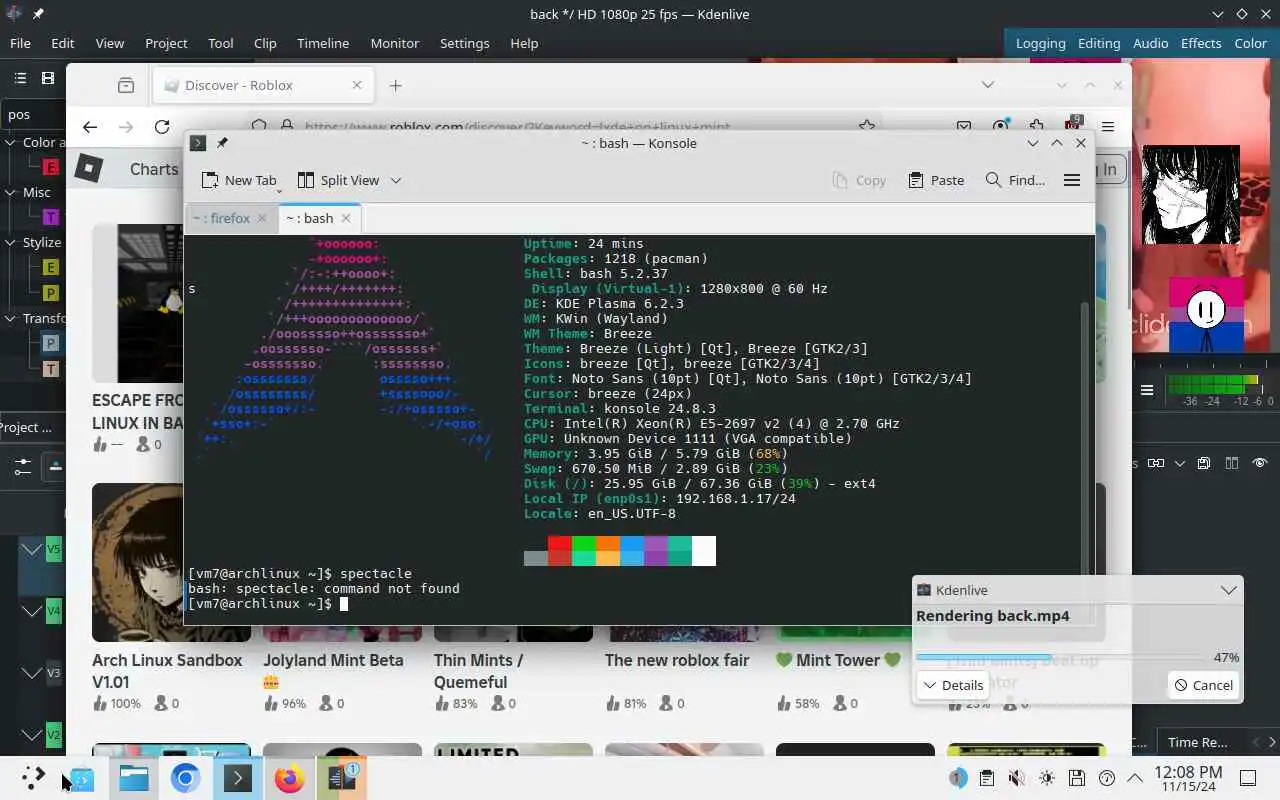Image resolution: width=1280 pixels, height=800 pixels.
Task: Toggle track V4 label in timeline
Action: (54, 610)
